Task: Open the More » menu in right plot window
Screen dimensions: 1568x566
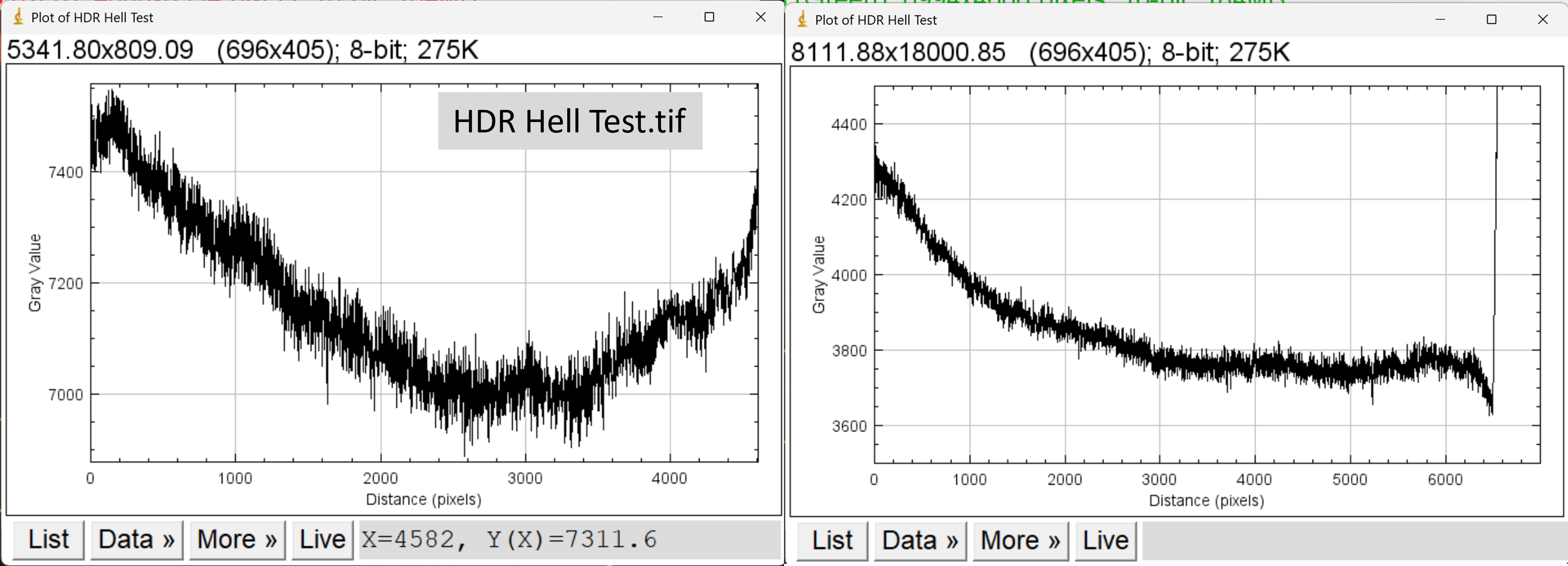Action: (x=1021, y=541)
